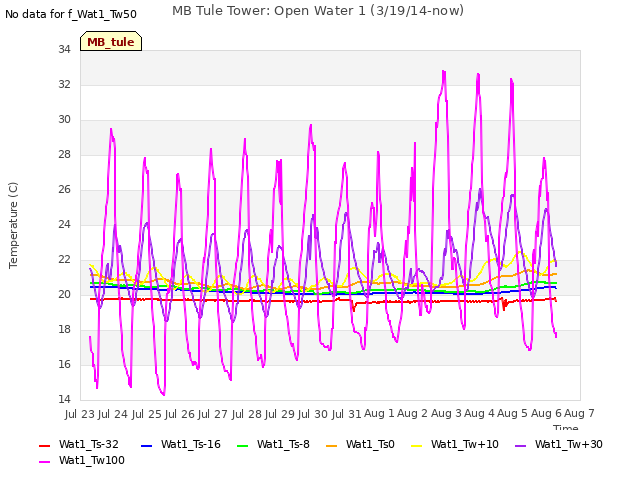Viewport: 640px width, 480px height.
Task: Click the 34 y-axis tick label
Action: (64, 49)
